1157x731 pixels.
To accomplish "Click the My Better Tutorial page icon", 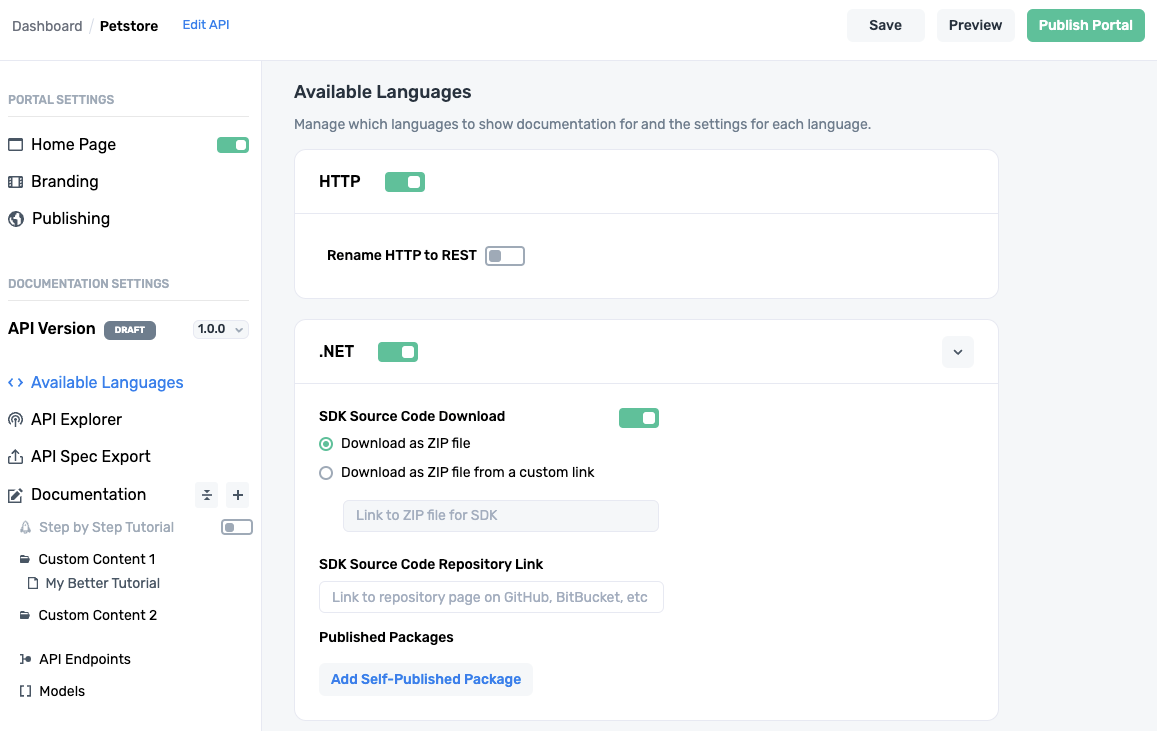I will coord(32,583).
